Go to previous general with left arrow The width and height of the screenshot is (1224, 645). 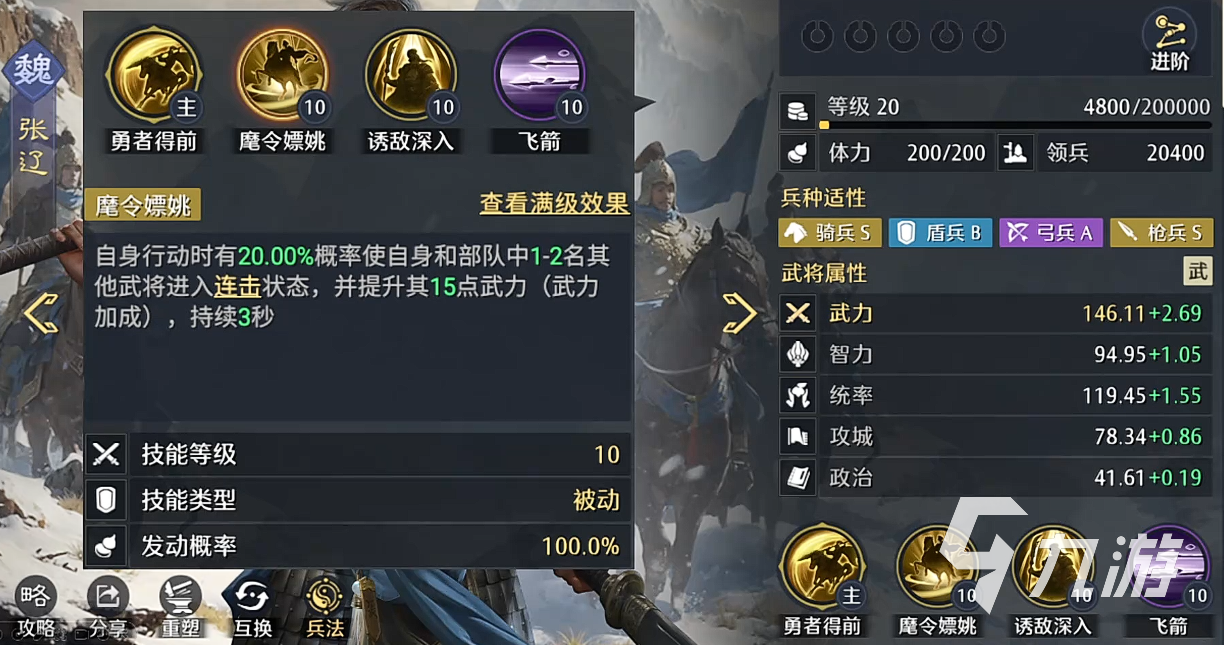(x=41, y=314)
